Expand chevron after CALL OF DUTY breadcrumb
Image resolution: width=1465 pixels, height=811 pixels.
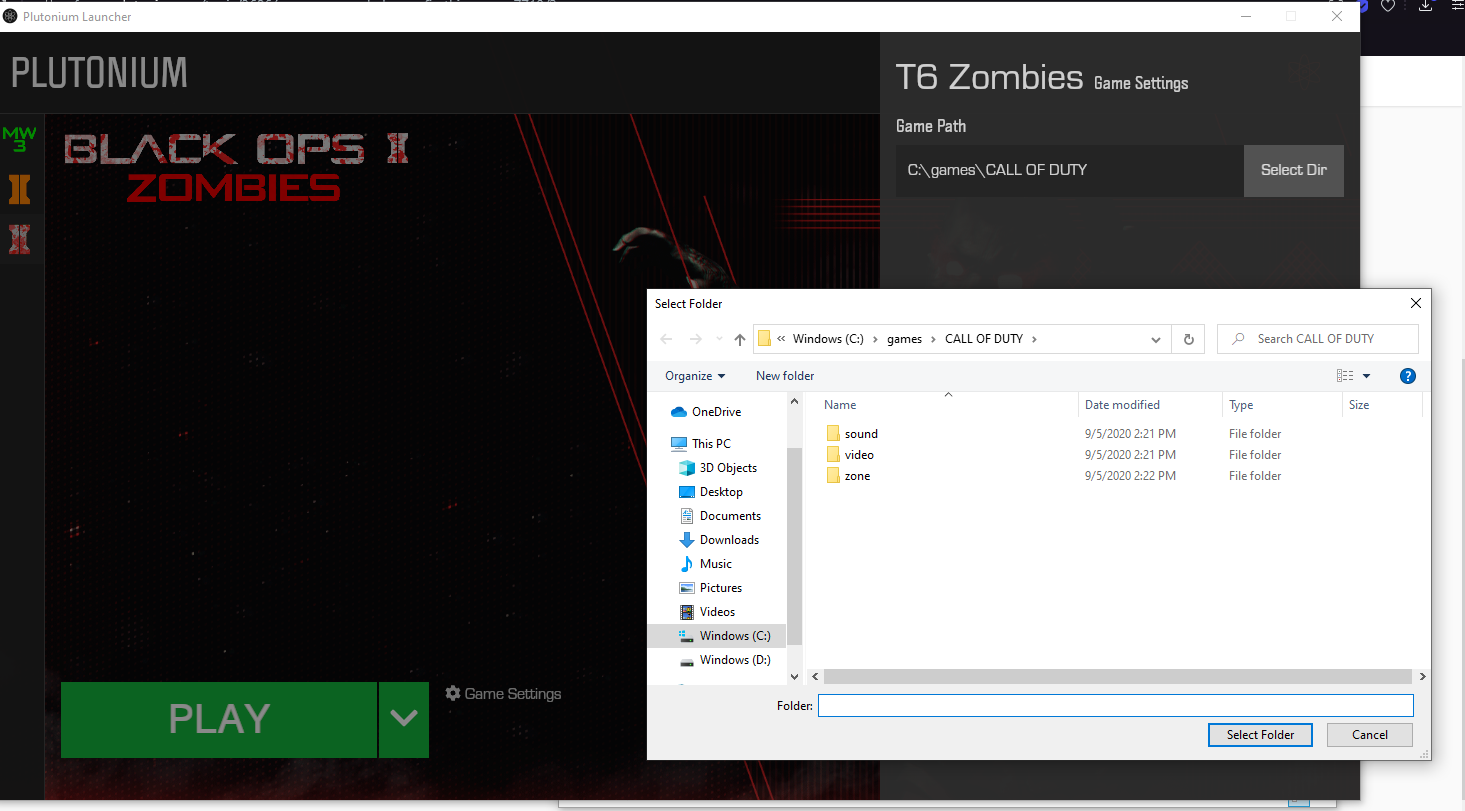1034,339
